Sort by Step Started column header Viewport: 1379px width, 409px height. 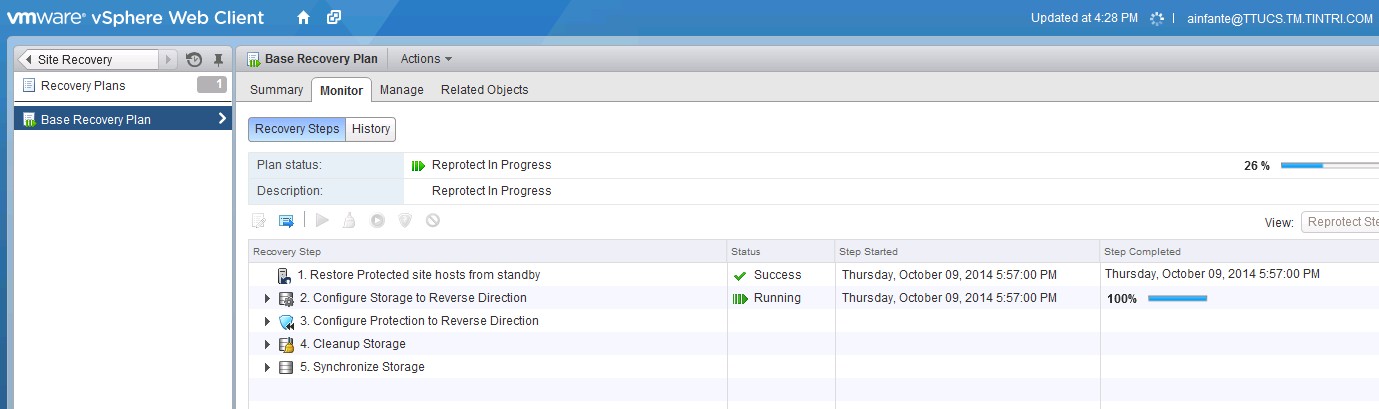[968, 251]
